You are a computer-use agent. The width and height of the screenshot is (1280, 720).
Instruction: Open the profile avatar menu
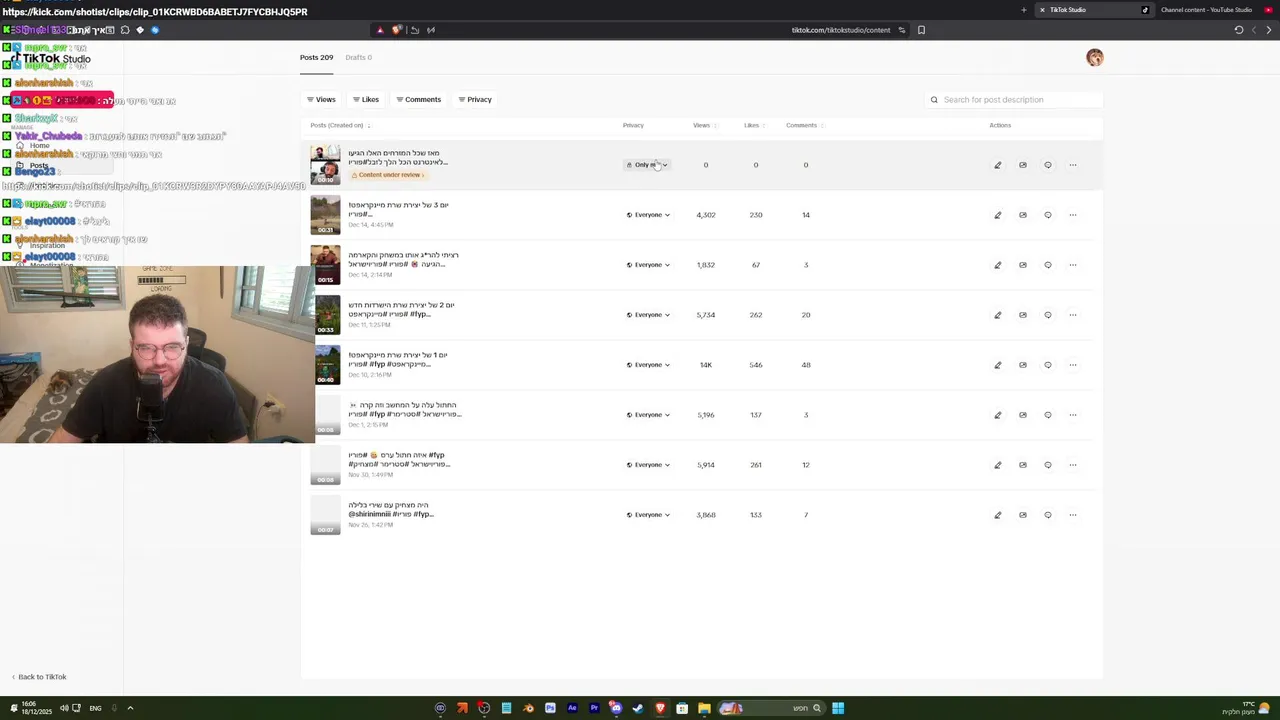pos(1095,58)
